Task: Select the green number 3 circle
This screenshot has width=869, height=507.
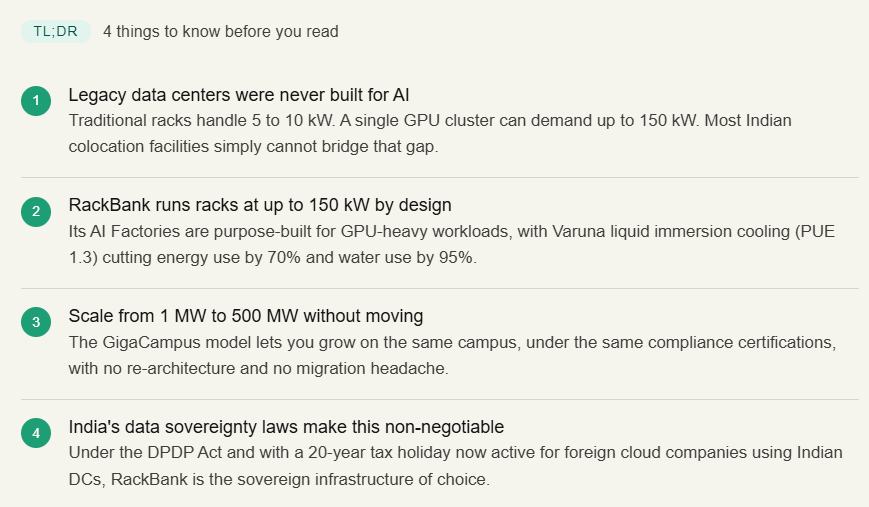Action: 36,322
